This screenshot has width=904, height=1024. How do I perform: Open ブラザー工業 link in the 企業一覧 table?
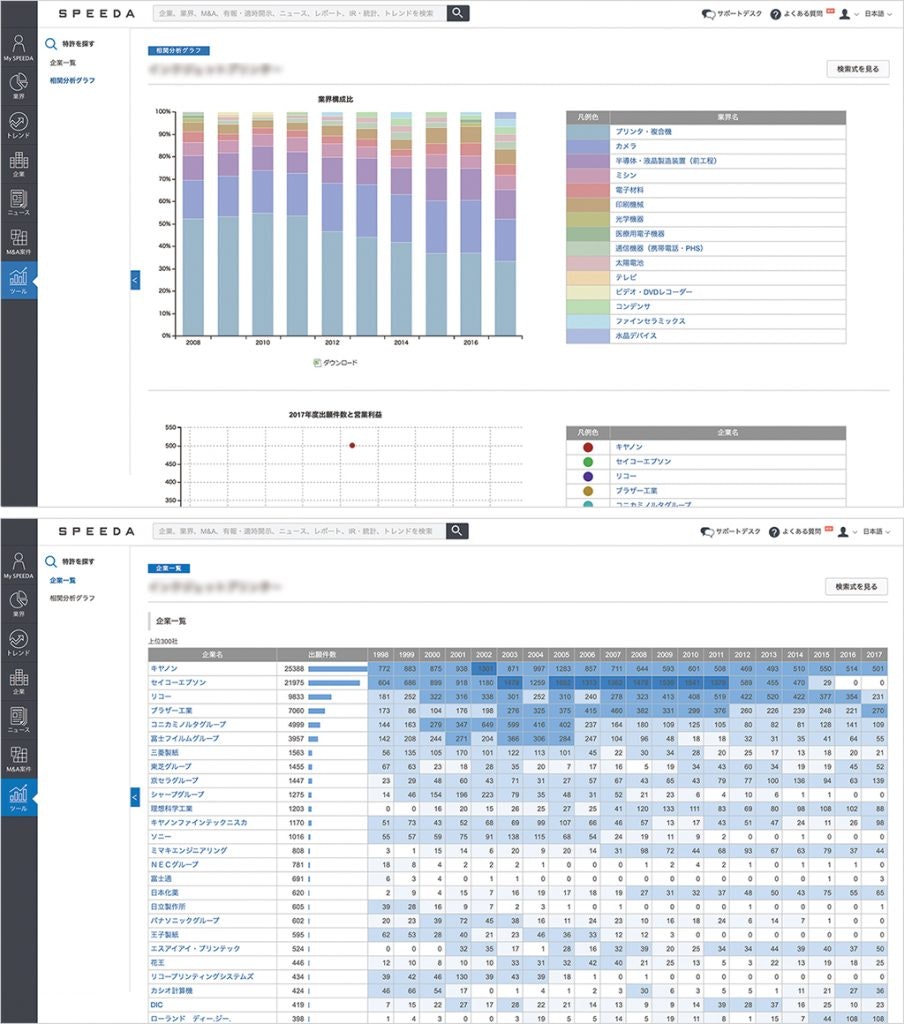click(171, 711)
